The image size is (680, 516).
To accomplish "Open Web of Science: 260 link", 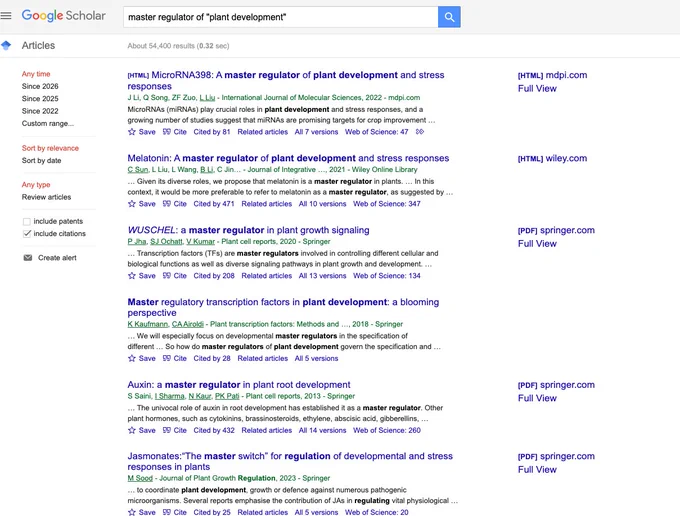I will pos(387,430).
